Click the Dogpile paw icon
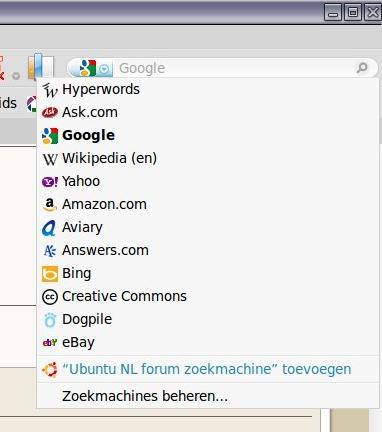 [50, 320]
